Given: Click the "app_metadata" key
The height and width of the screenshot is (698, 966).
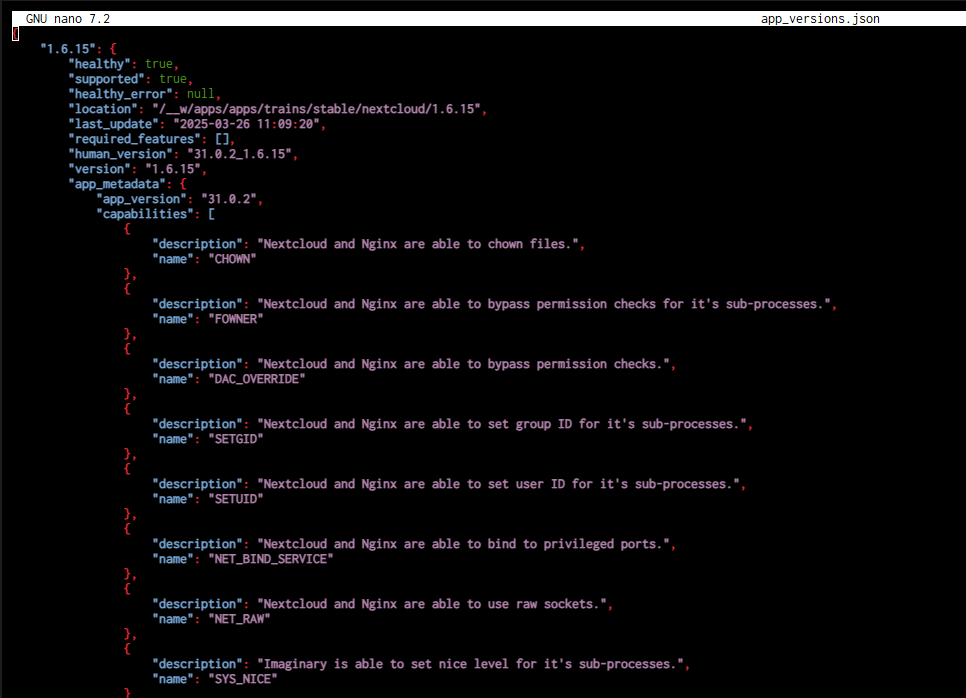Looking at the screenshot, I should coord(117,184).
